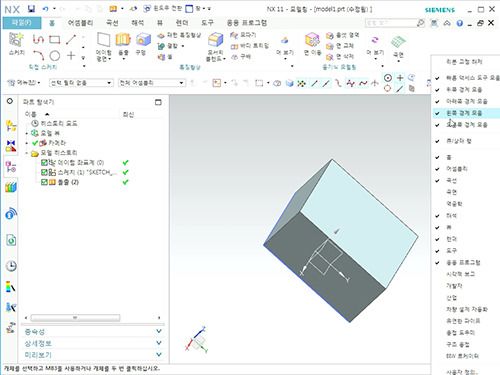Click the Pattern Feature icon
Screen dimensions: 500x375
[x=161, y=35]
